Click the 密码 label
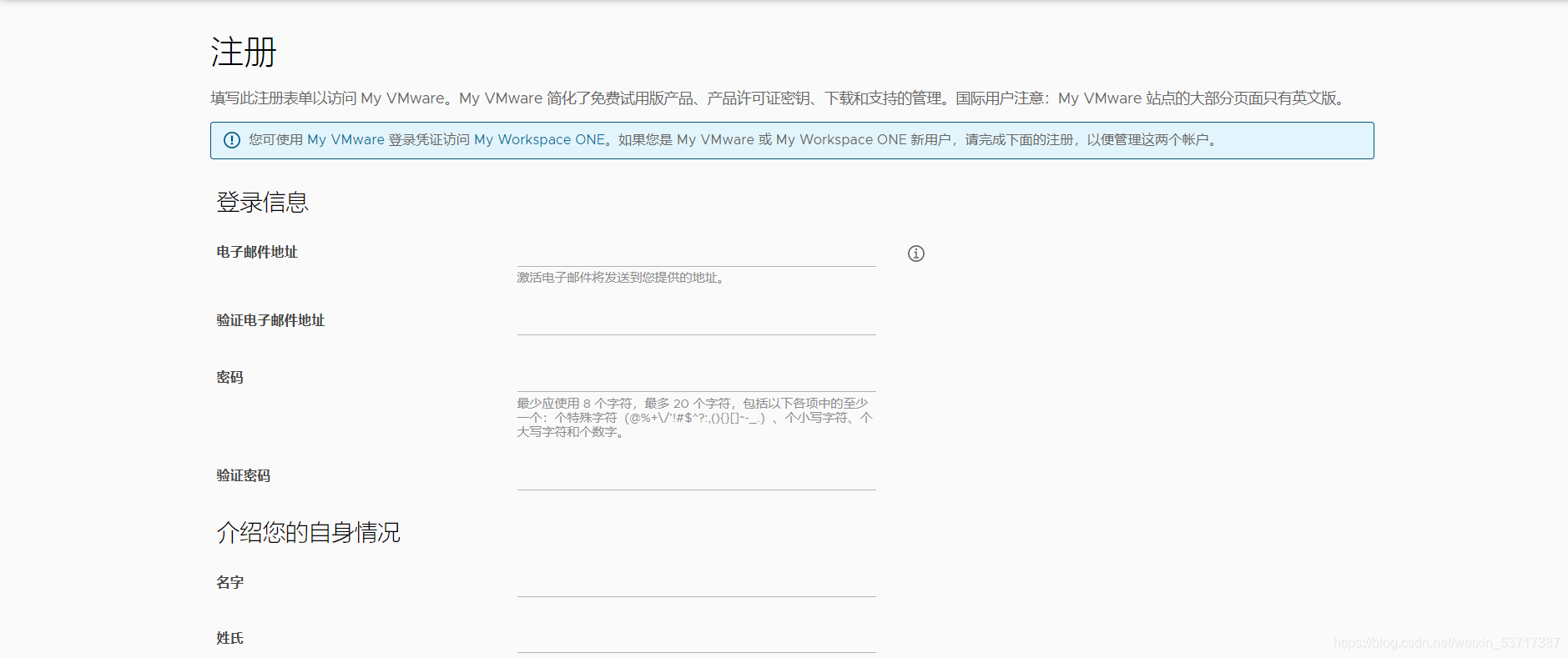 click(230, 377)
